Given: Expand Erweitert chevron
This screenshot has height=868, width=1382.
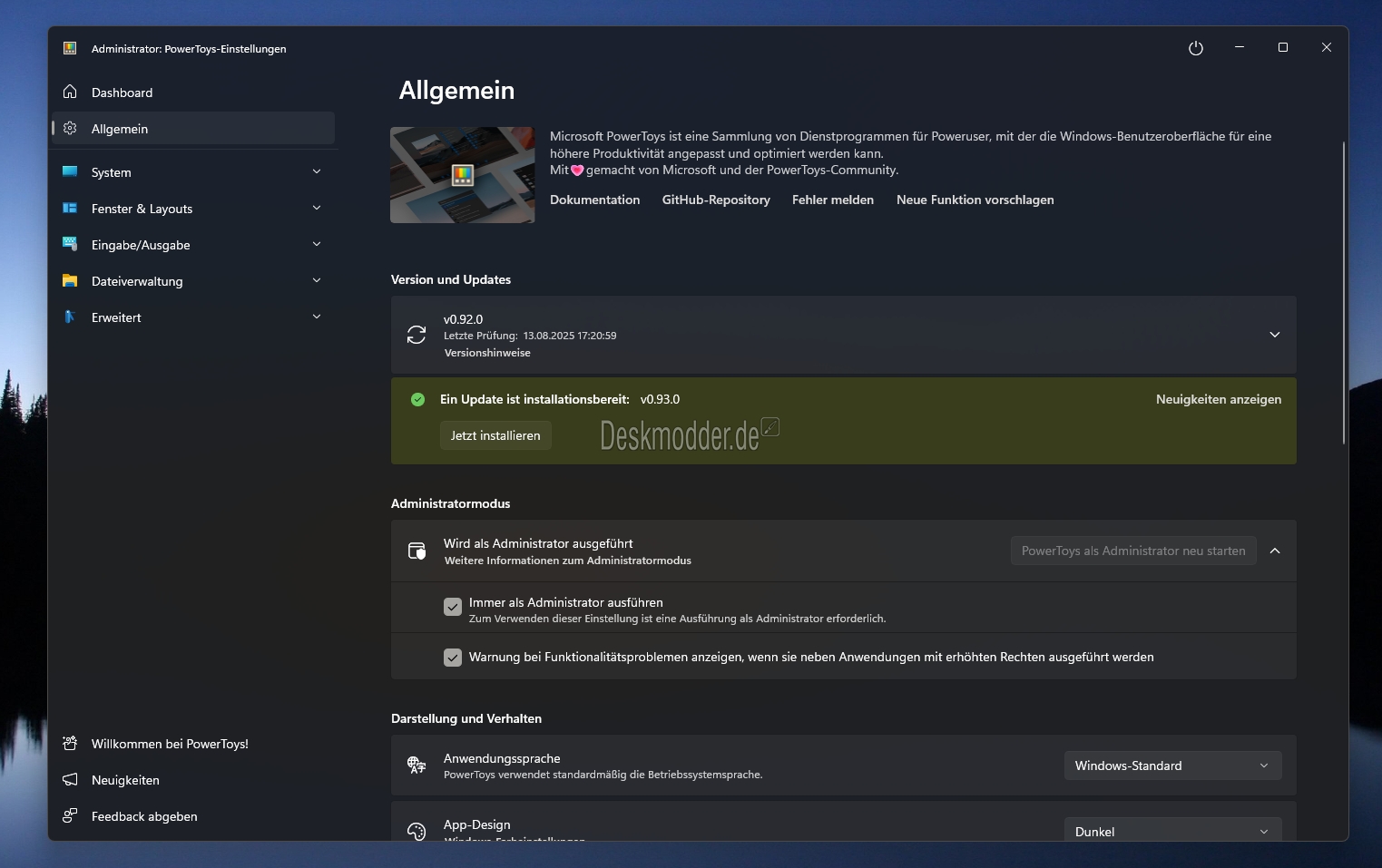Looking at the screenshot, I should pyautogui.click(x=317, y=317).
